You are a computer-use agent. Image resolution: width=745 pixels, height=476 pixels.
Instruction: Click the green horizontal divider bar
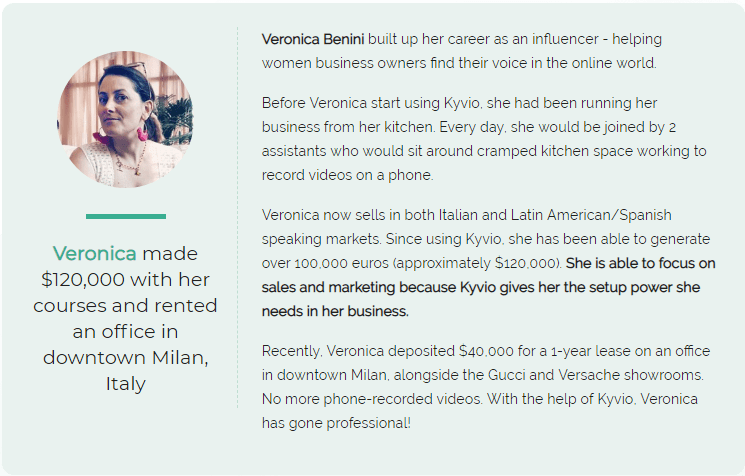tap(126, 217)
